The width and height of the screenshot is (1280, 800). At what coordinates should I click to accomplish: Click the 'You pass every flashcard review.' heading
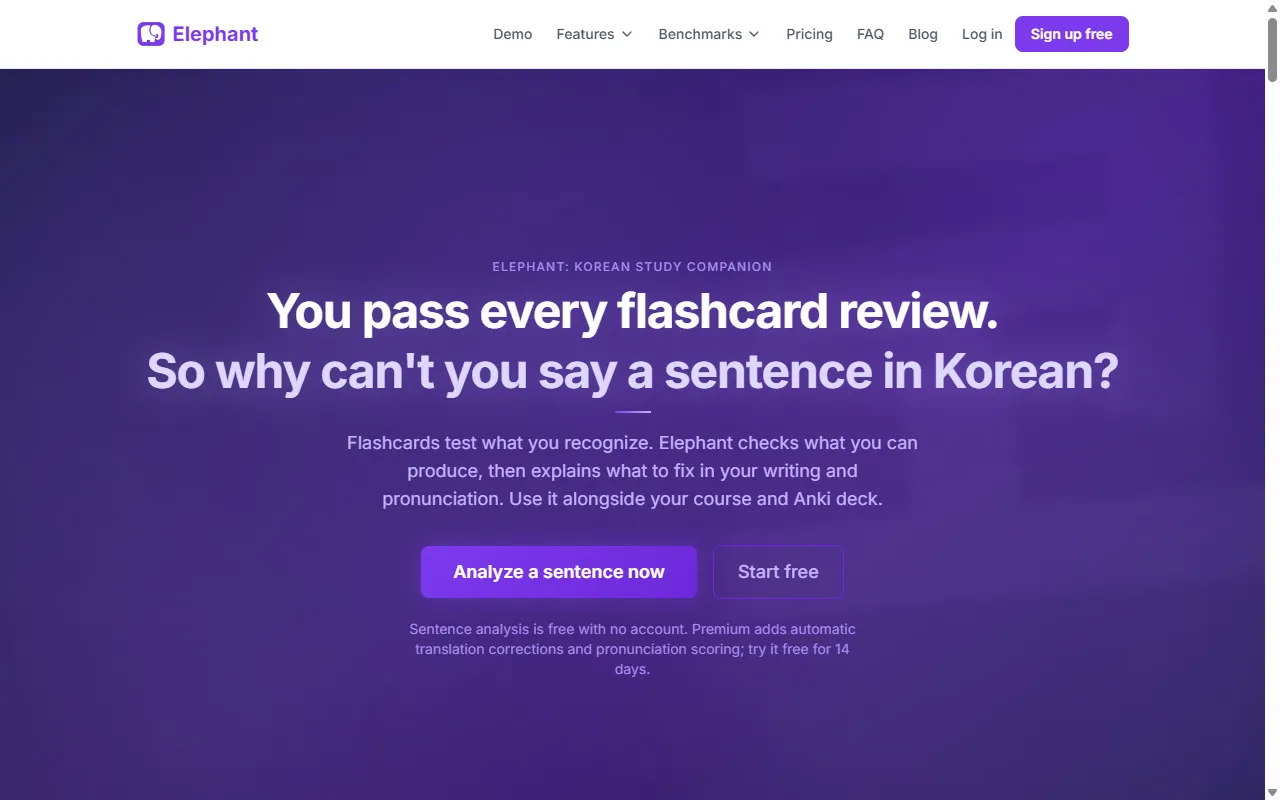coord(632,311)
